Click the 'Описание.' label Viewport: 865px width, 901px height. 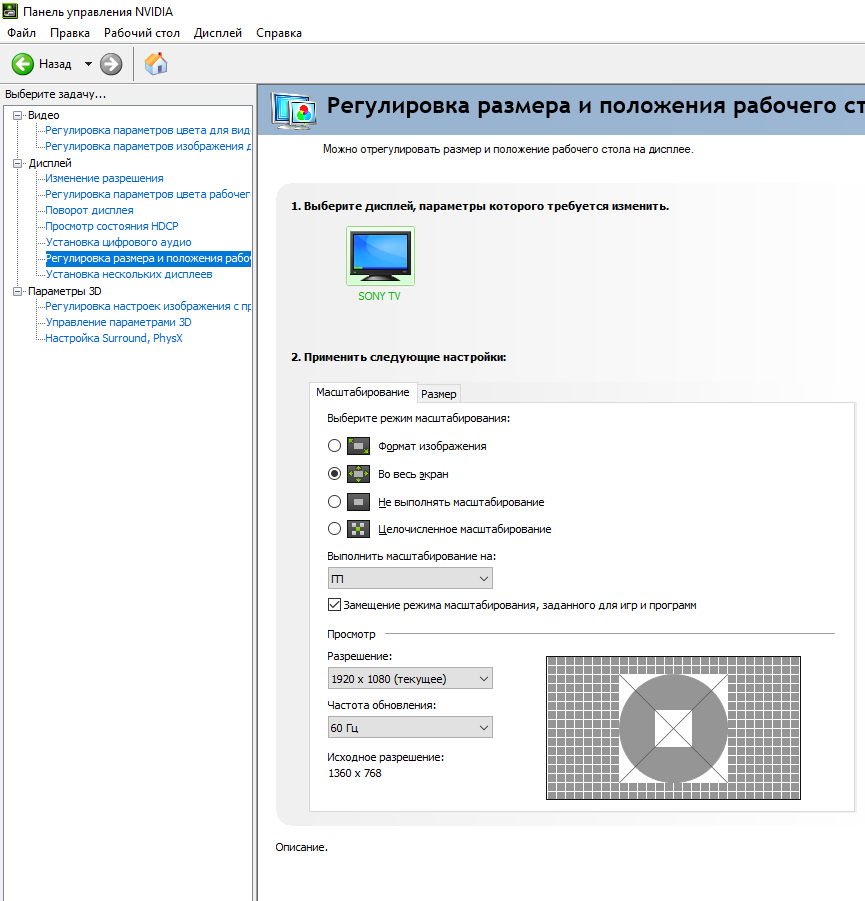[301, 847]
